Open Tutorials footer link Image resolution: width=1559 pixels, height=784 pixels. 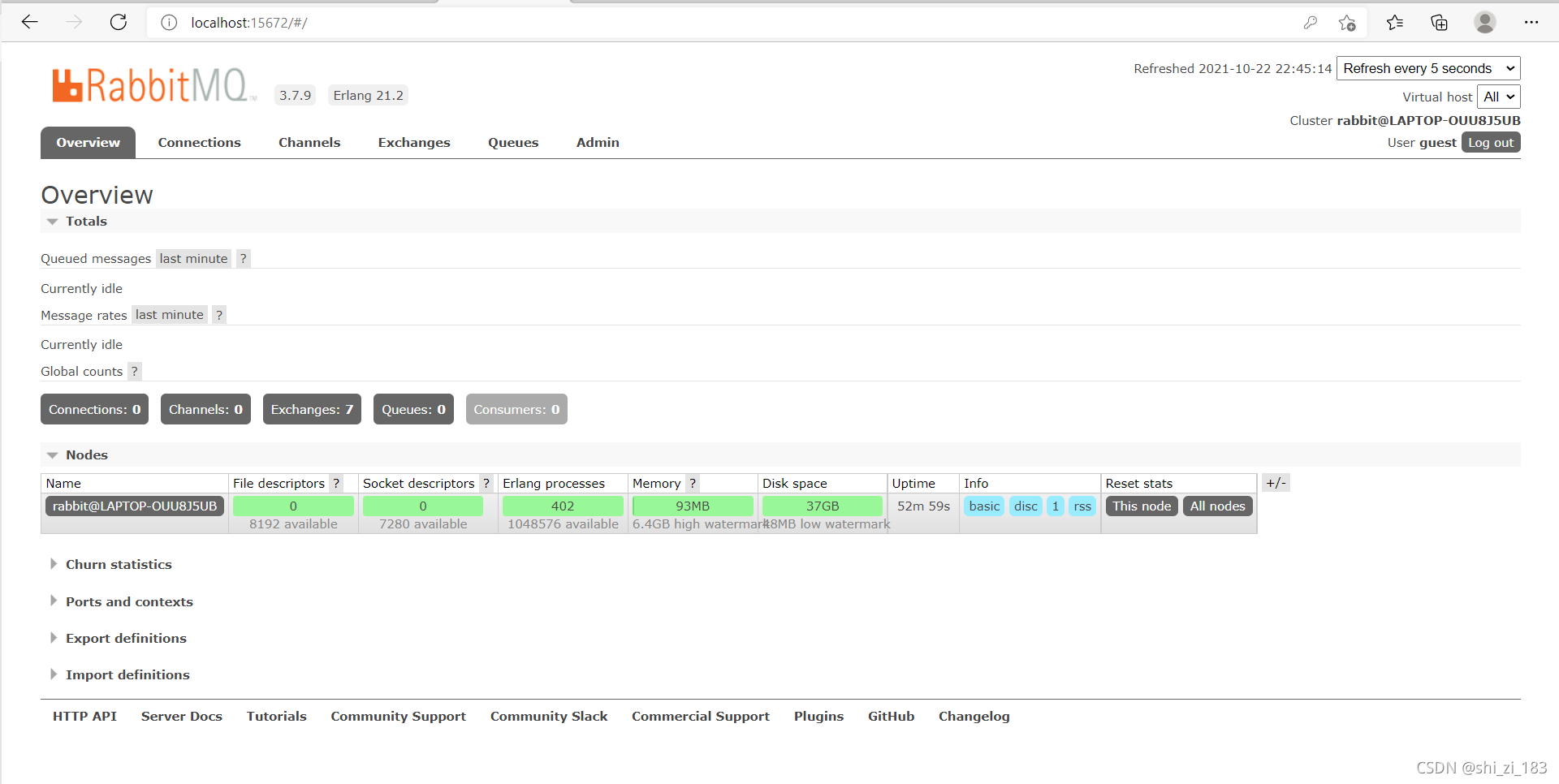coord(277,716)
